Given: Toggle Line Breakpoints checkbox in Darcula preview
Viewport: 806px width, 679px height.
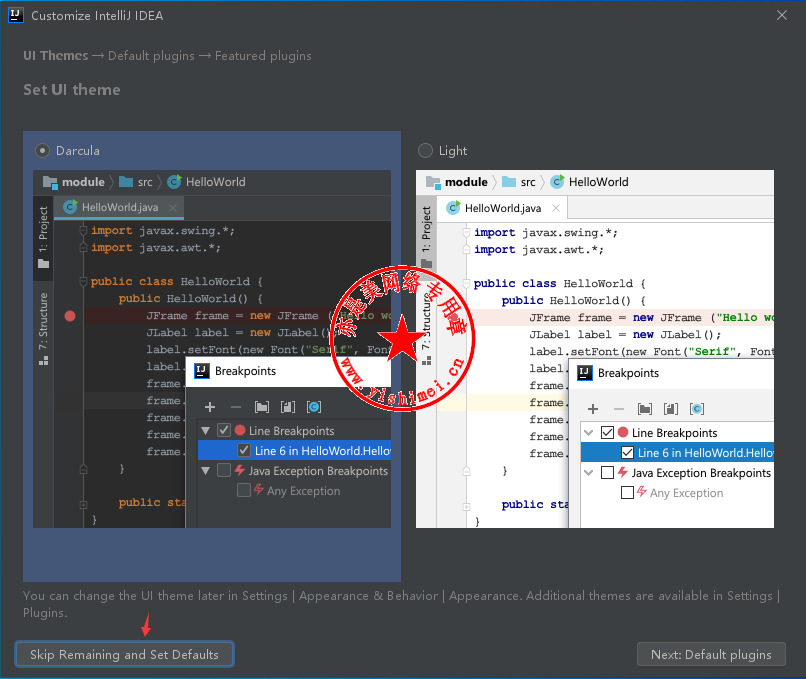Looking at the screenshot, I should pos(224,430).
